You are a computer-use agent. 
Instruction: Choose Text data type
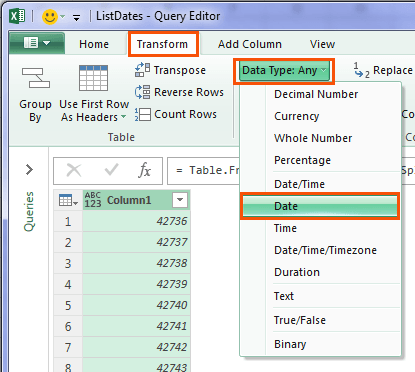click(284, 296)
